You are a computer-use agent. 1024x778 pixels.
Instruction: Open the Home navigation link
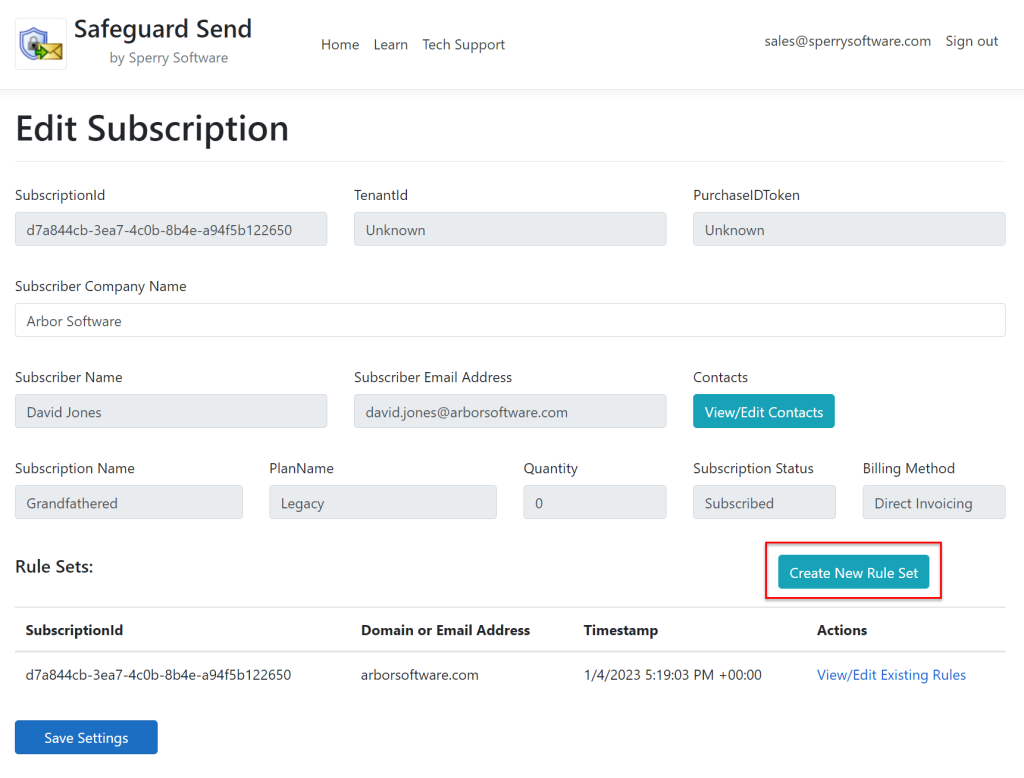340,44
